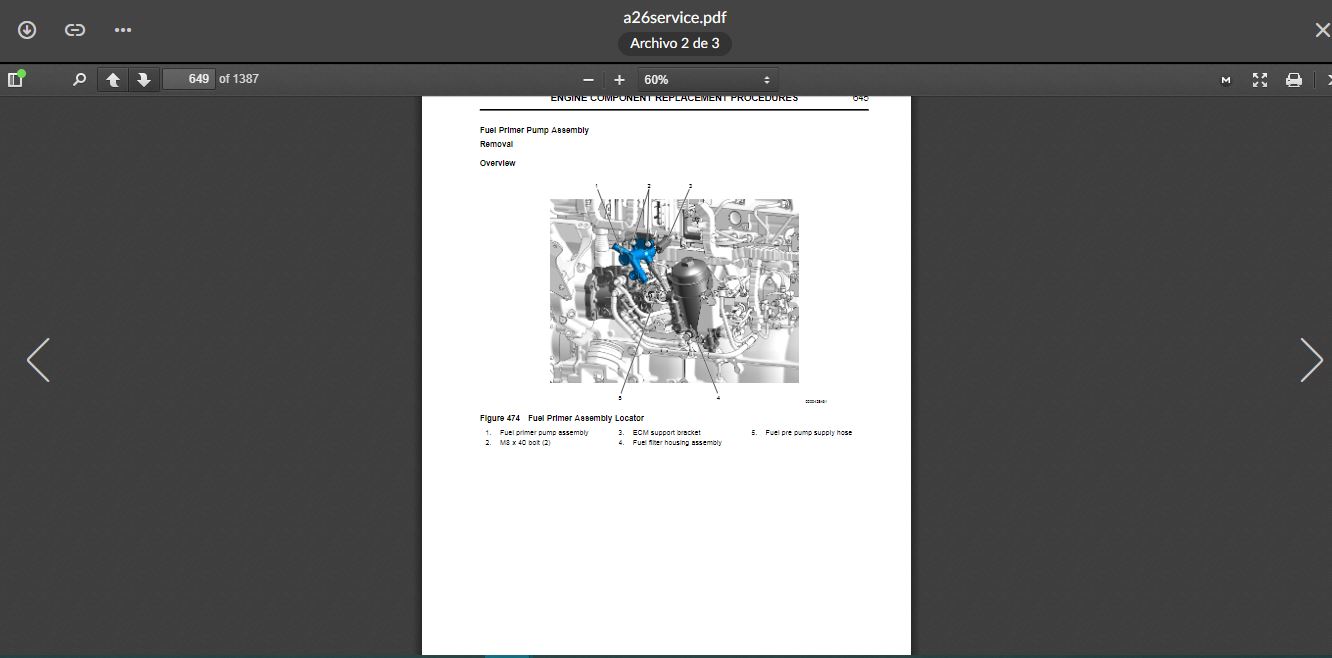Viewport: 1332px width, 658px height.
Task: Zoom in with the plus button
Action: pyautogui.click(x=620, y=79)
